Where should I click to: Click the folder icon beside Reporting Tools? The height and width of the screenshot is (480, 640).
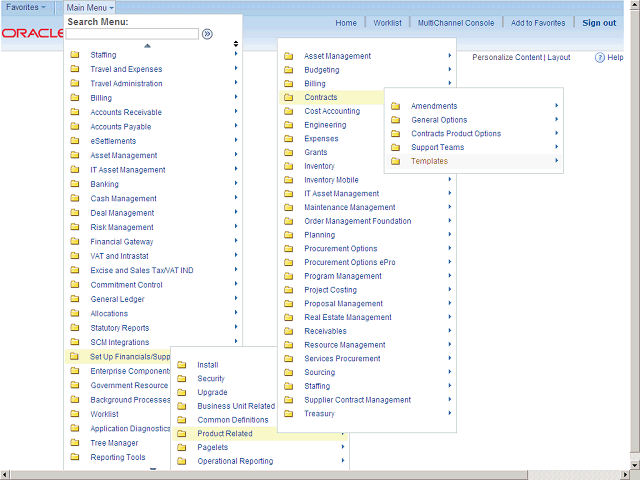coord(74,457)
